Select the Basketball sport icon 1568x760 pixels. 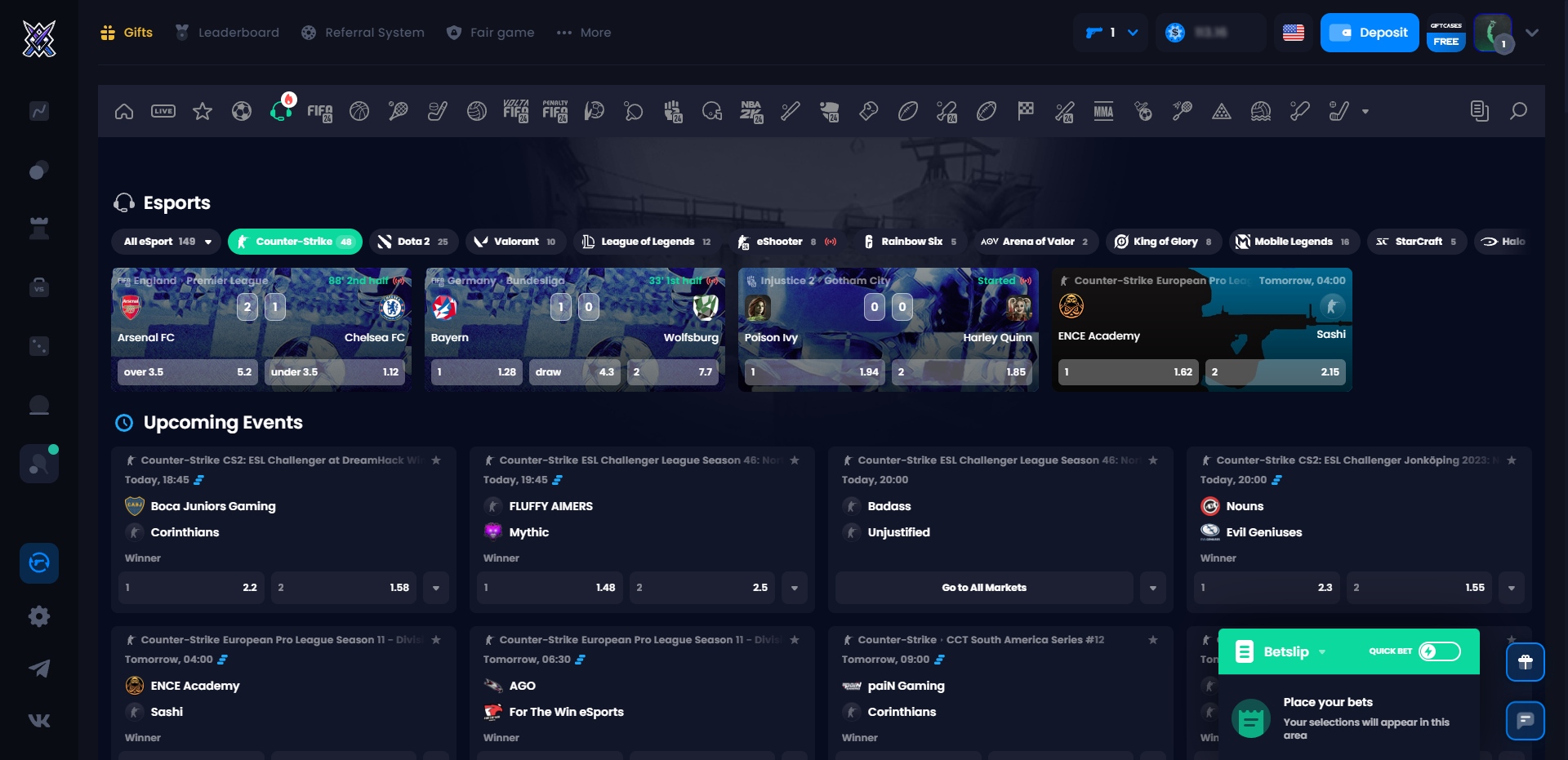click(x=359, y=111)
